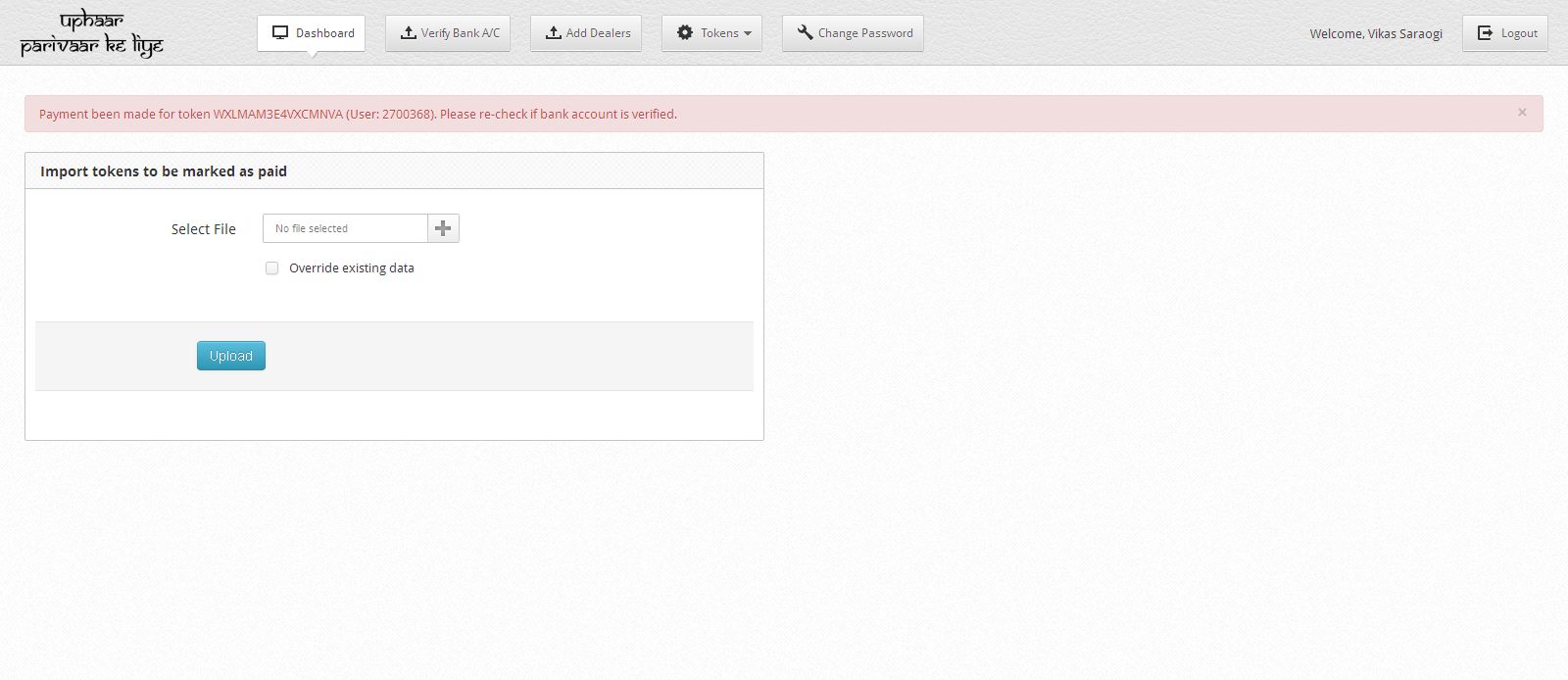1568x680 pixels.
Task: Click the Override existing data label
Action: tap(352, 267)
